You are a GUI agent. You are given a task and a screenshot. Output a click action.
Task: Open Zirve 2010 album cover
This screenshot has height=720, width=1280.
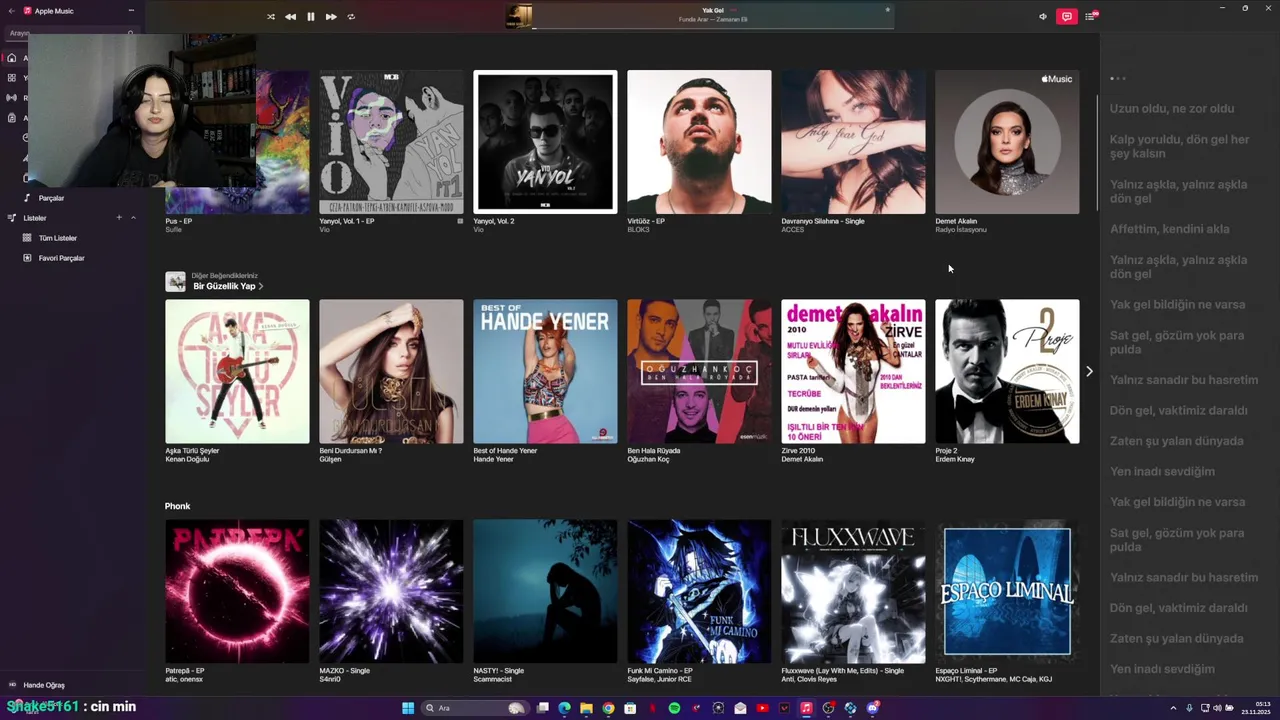coord(853,371)
